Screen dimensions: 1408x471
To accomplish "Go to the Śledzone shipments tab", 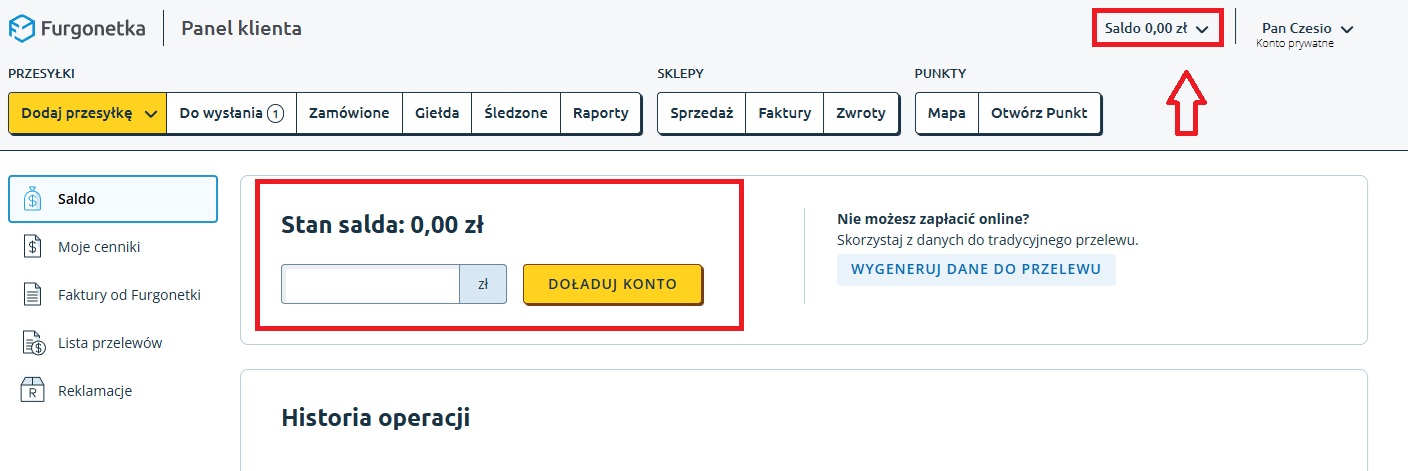I will tap(516, 113).
